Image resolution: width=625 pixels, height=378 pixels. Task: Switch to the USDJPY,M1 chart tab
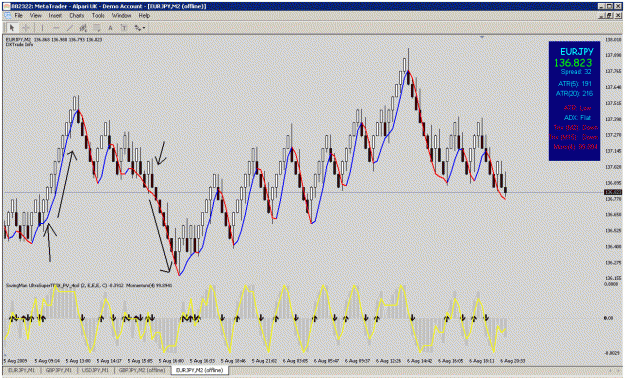[95, 370]
